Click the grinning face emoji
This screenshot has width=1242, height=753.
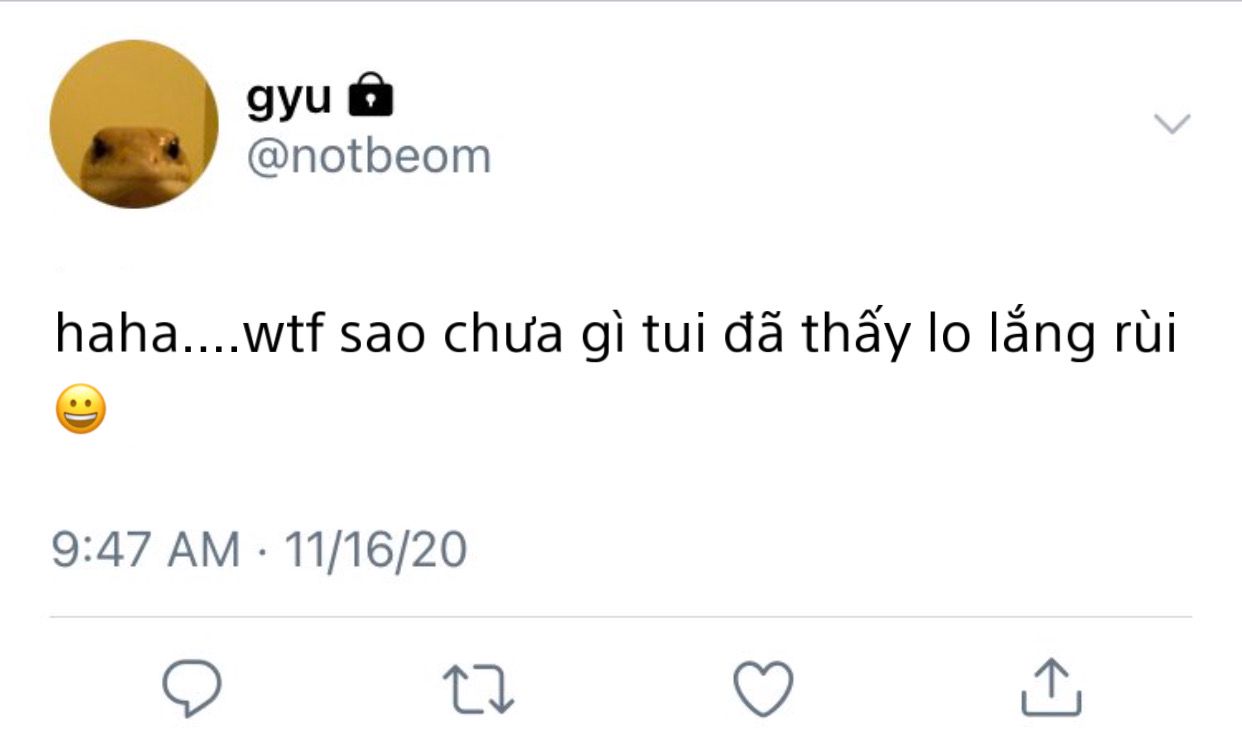pos(81,410)
